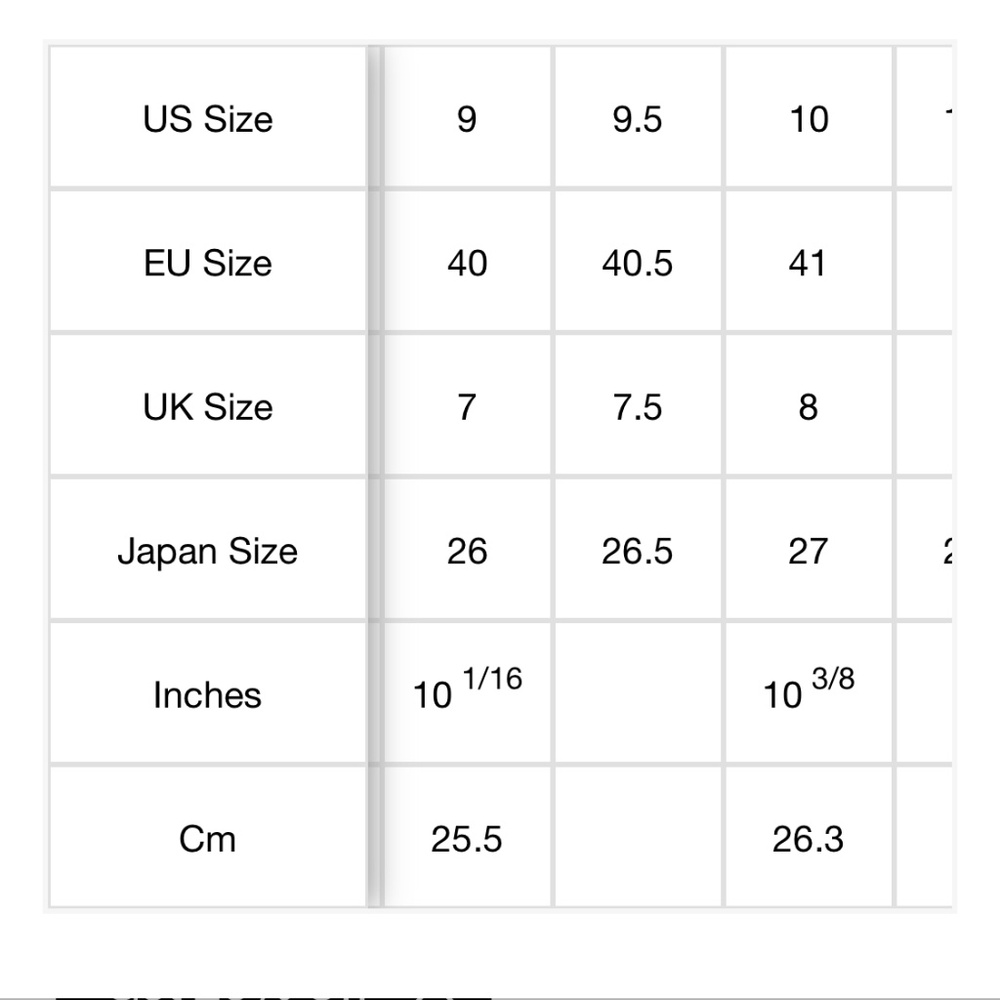Select the 25.5 cm cell
The width and height of the screenshot is (1000, 1000).
[x=467, y=838]
